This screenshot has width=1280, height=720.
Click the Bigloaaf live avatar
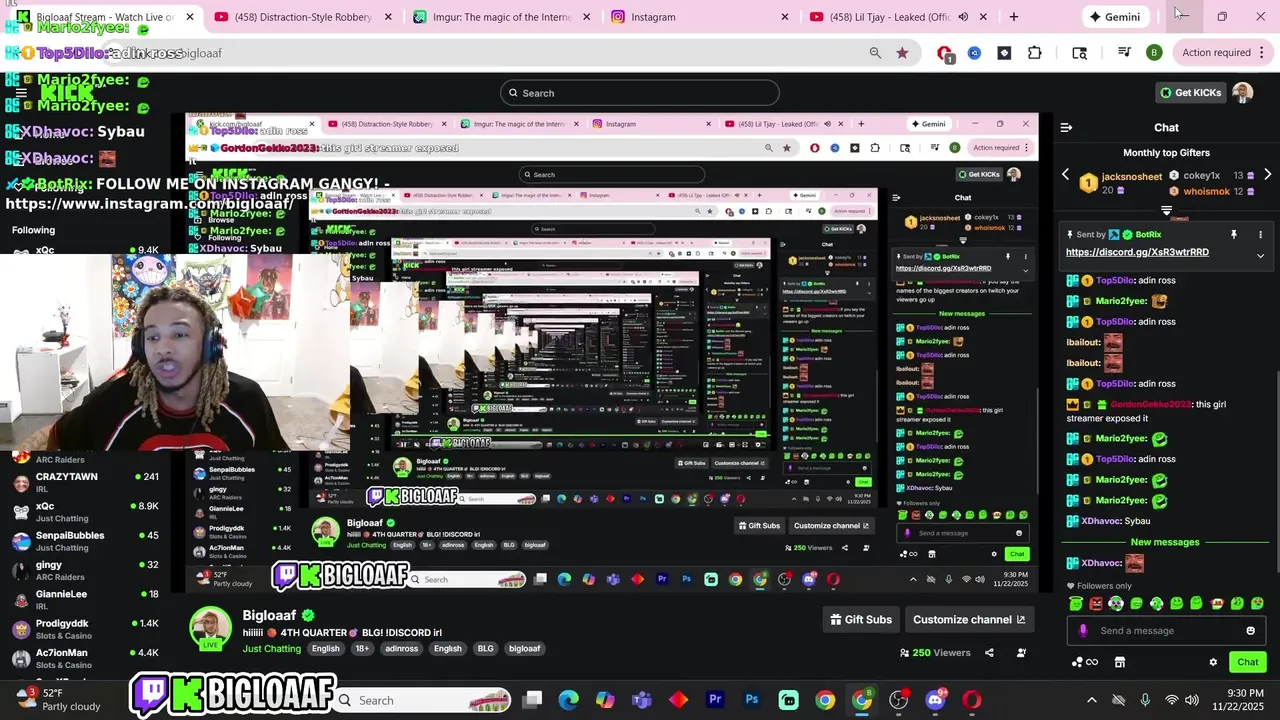211,629
